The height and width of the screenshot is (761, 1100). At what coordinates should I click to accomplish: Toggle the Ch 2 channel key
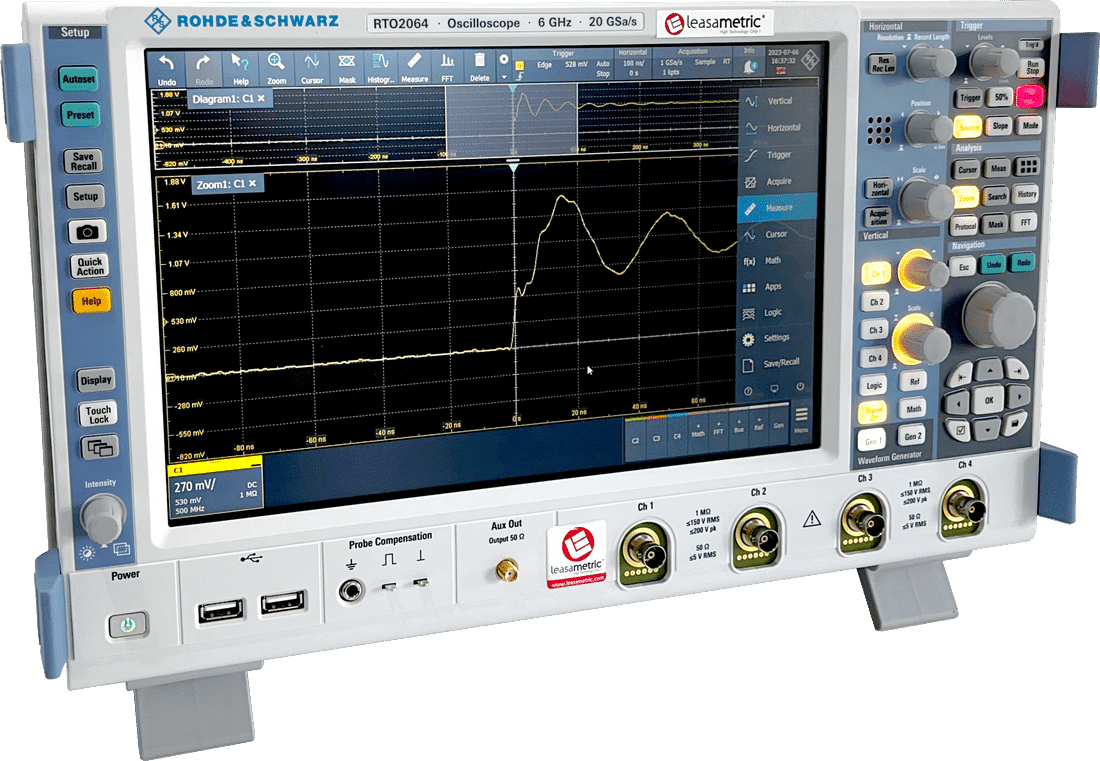tap(876, 302)
